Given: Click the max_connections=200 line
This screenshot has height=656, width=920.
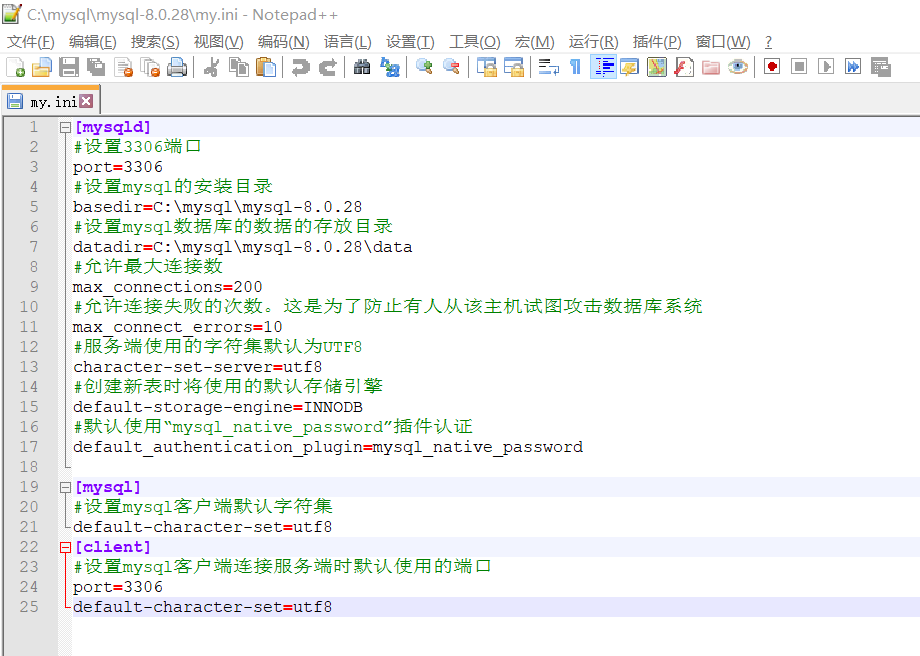Looking at the screenshot, I should [167, 287].
